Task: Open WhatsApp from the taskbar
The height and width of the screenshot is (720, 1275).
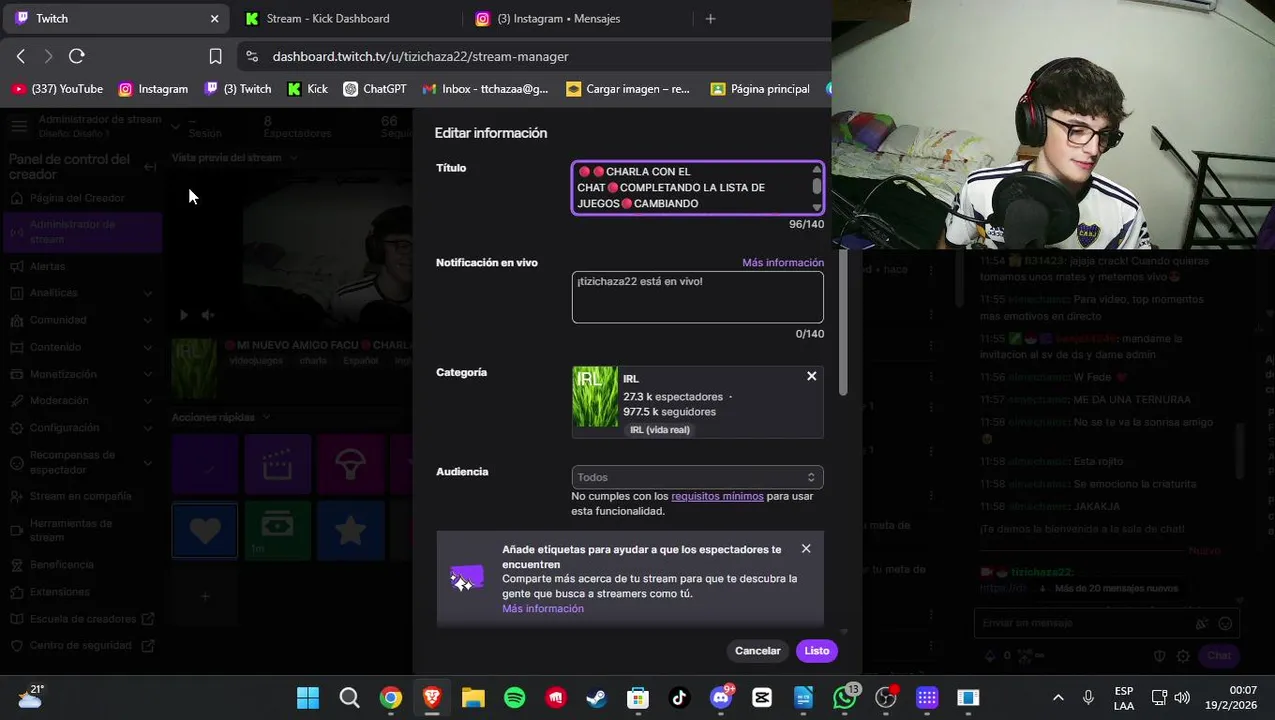Action: [845, 698]
